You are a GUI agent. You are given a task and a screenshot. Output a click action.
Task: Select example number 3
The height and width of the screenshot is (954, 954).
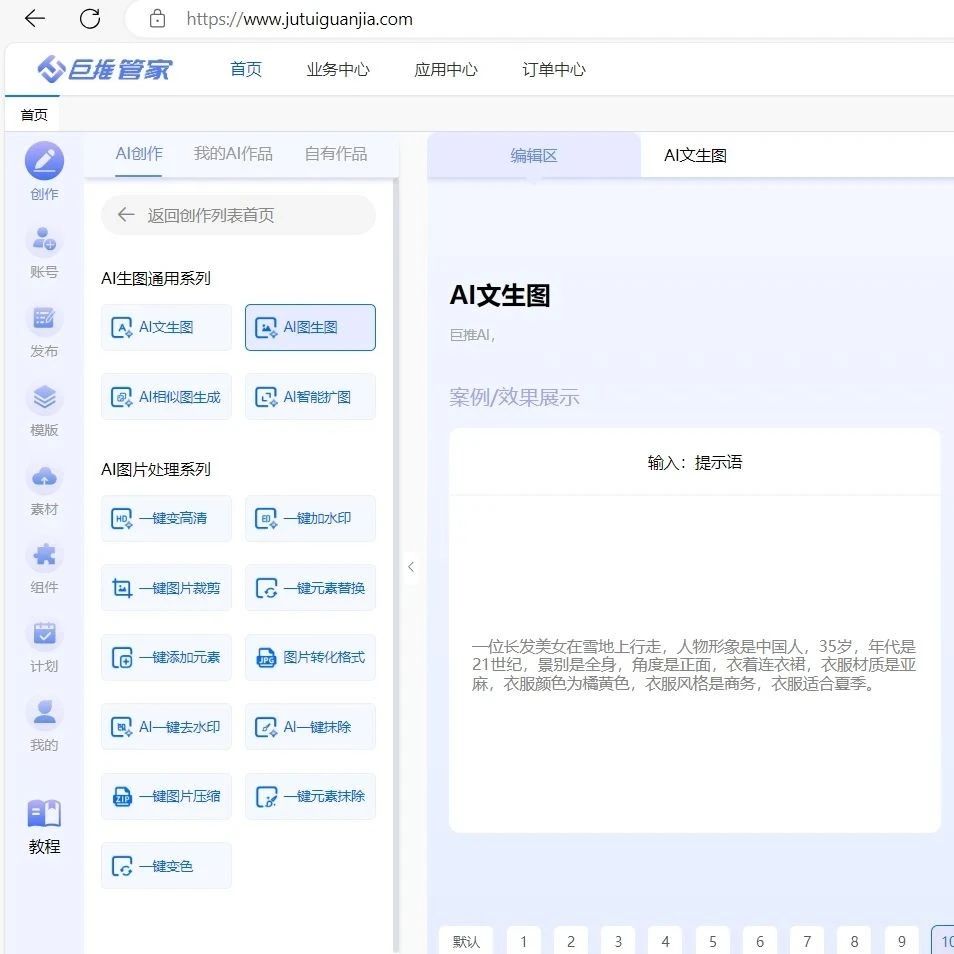(x=618, y=941)
